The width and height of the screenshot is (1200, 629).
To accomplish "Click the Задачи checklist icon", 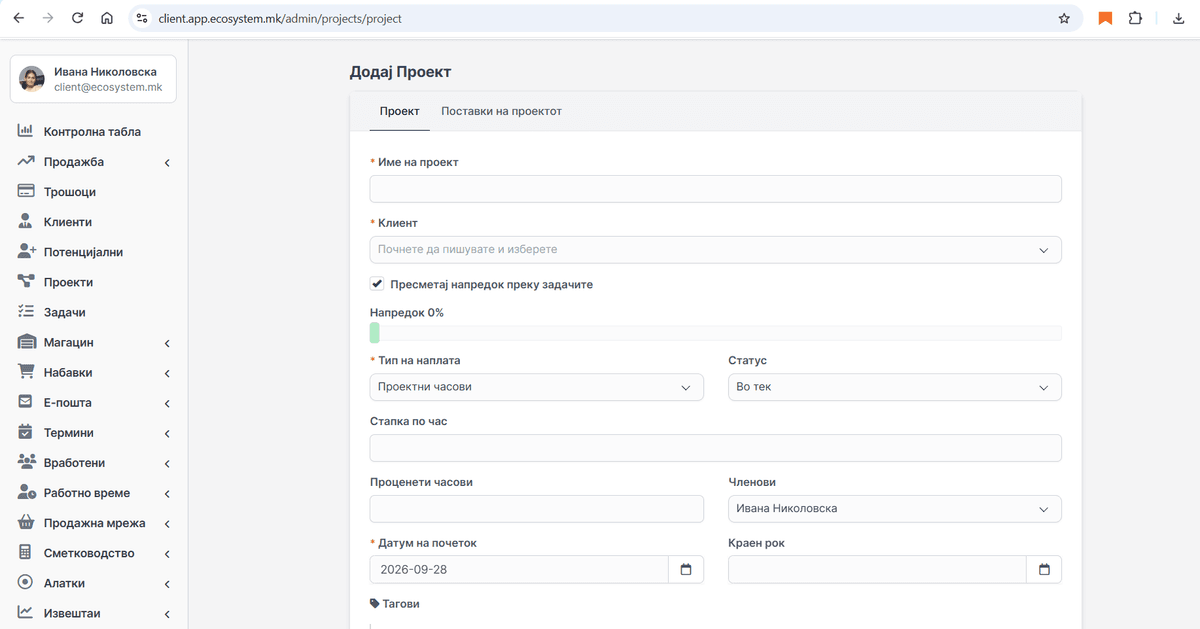I will (x=26, y=312).
